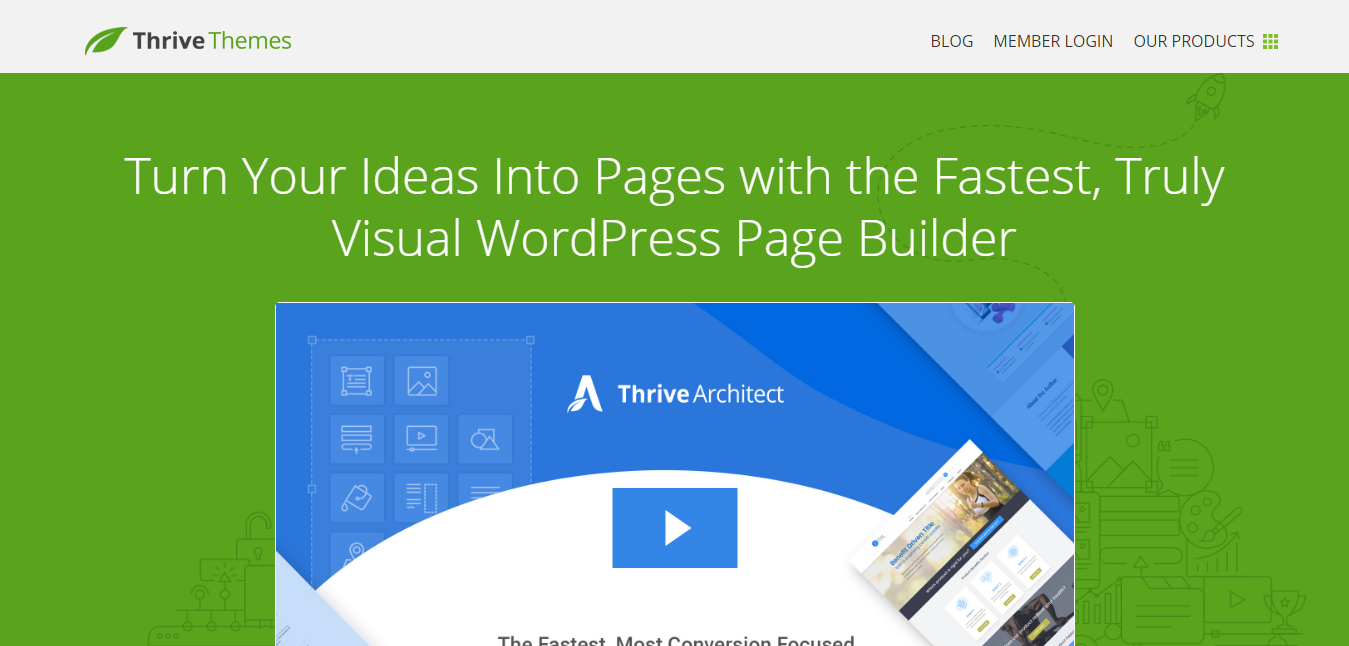1349x646 pixels.
Task: Click the shapes element icon in video
Action: click(485, 438)
